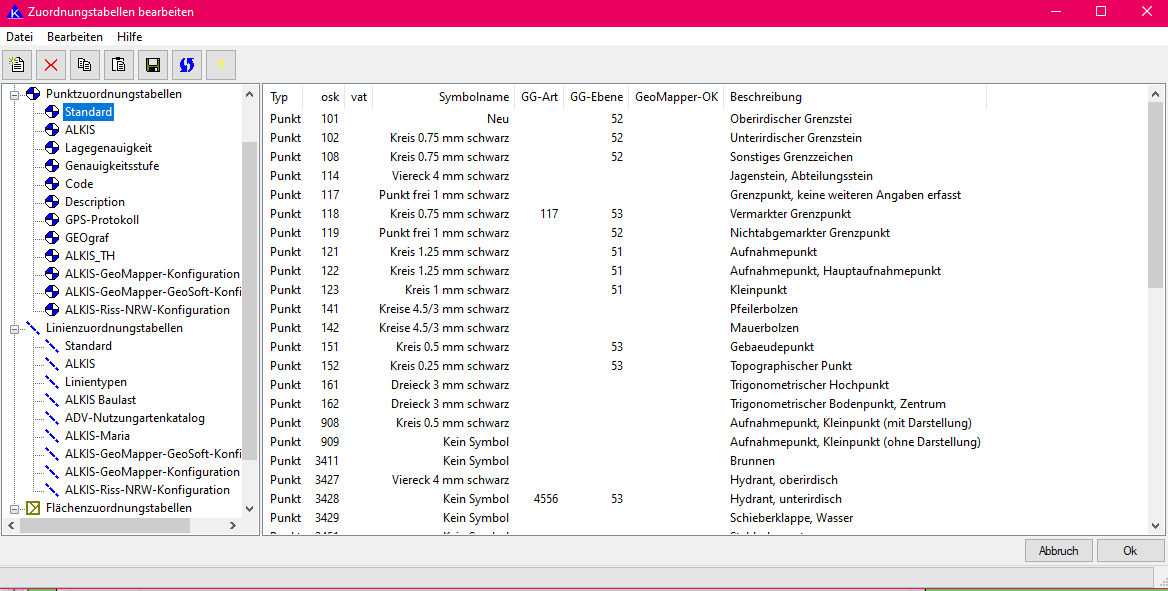
Task: Confirm with the Ok button
Action: click(1130, 551)
